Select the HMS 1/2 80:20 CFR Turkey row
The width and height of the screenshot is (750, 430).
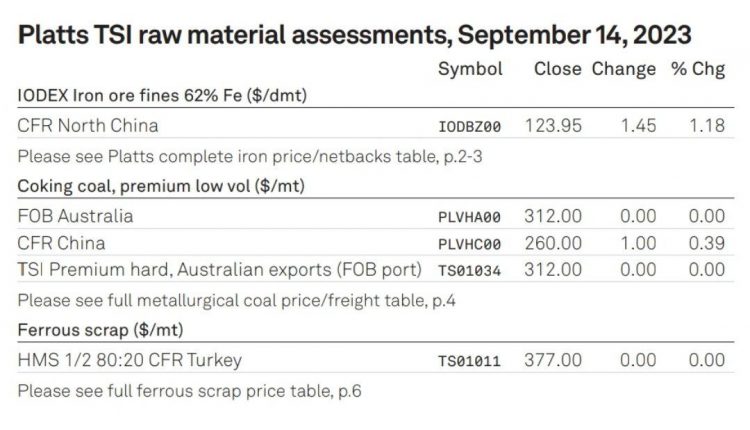pos(375,360)
